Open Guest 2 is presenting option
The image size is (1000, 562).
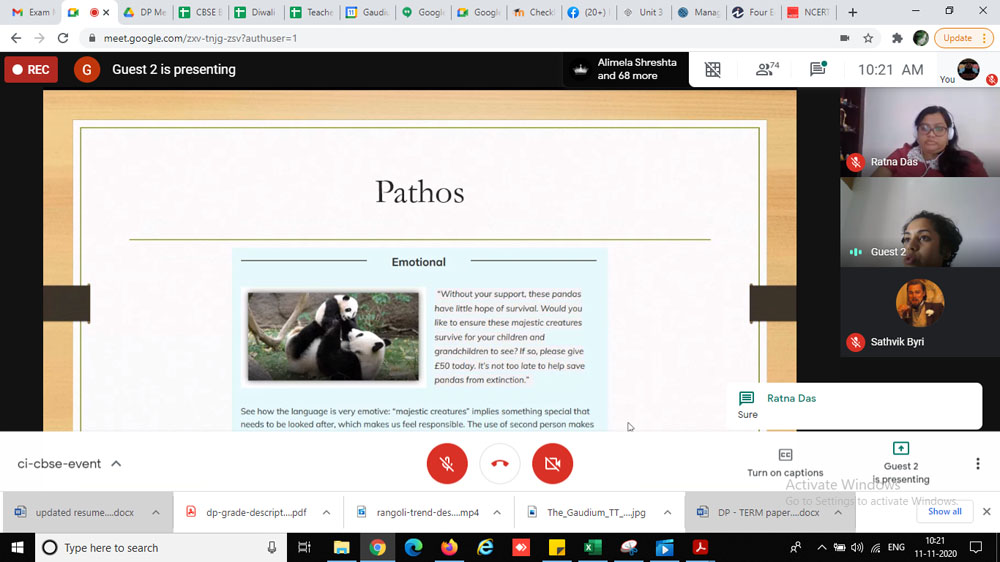901,464
